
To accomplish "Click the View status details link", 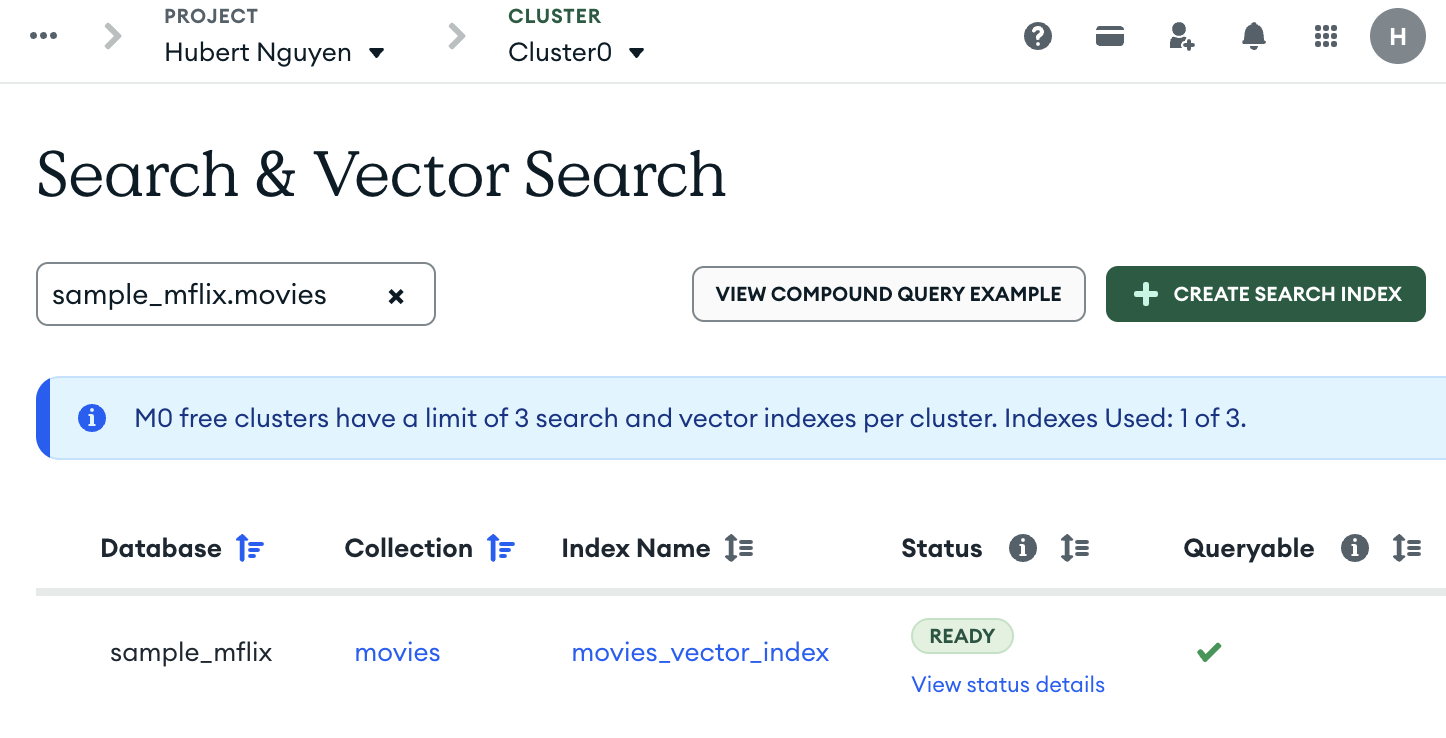I will [x=1008, y=685].
